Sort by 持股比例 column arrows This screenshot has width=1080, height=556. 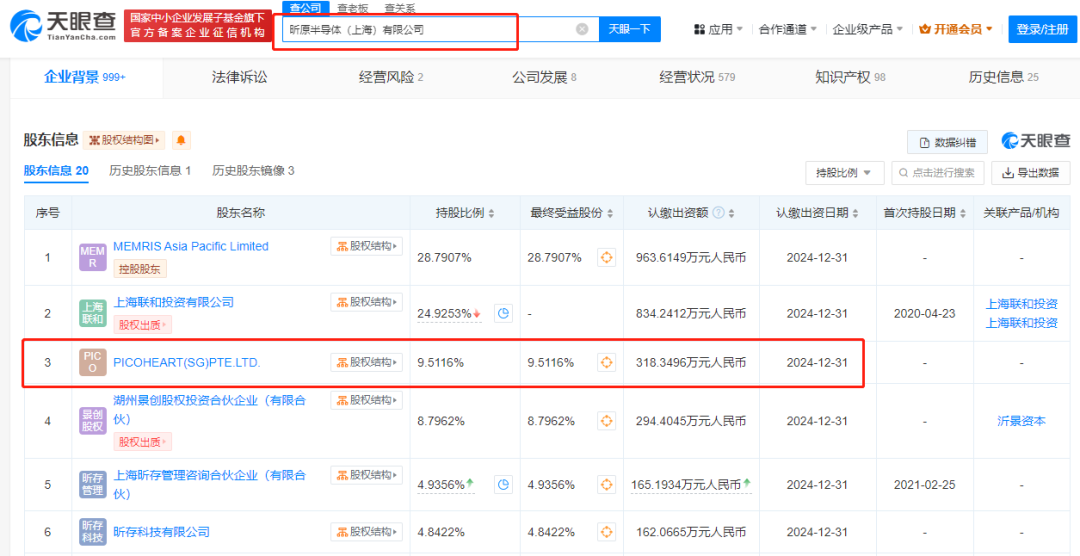[x=491, y=214]
